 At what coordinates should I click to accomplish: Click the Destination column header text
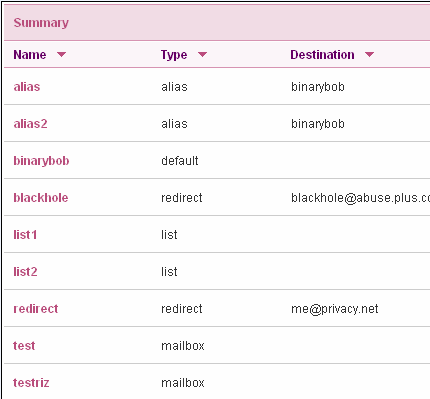[322, 54]
